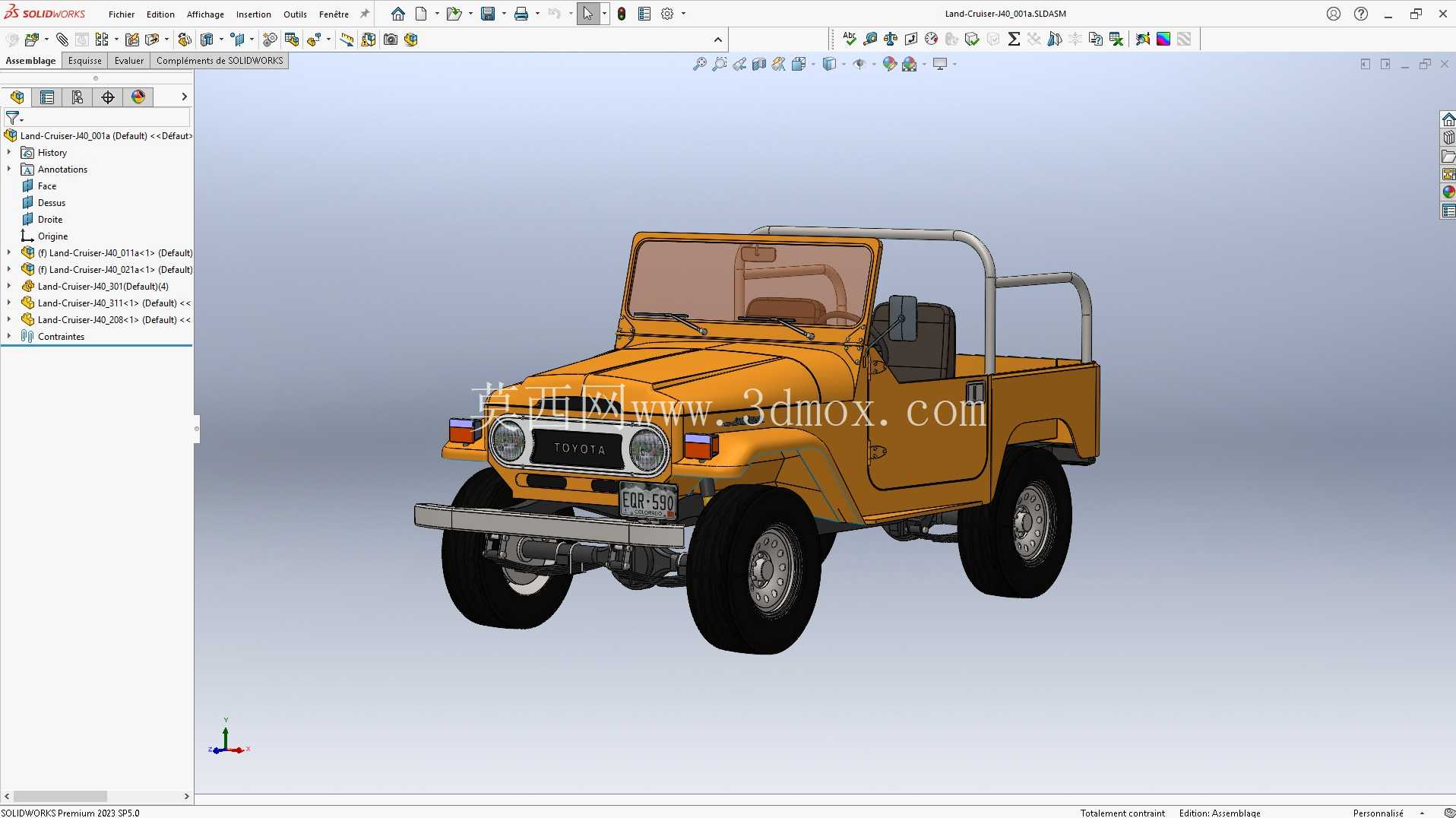Expand the Annotations tree node
This screenshot has height=818, width=1456.
[x=9, y=170]
